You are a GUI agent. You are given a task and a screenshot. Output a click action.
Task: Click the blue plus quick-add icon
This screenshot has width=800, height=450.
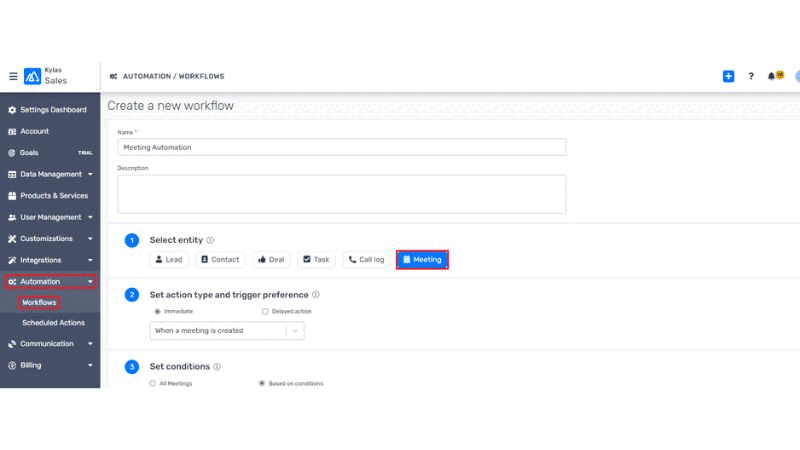click(x=728, y=76)
